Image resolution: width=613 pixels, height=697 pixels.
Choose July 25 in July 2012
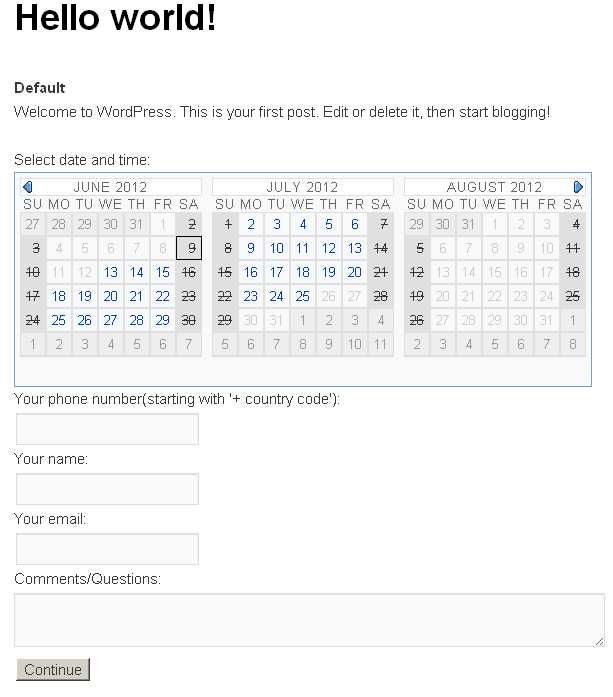[x=303, y=296]
